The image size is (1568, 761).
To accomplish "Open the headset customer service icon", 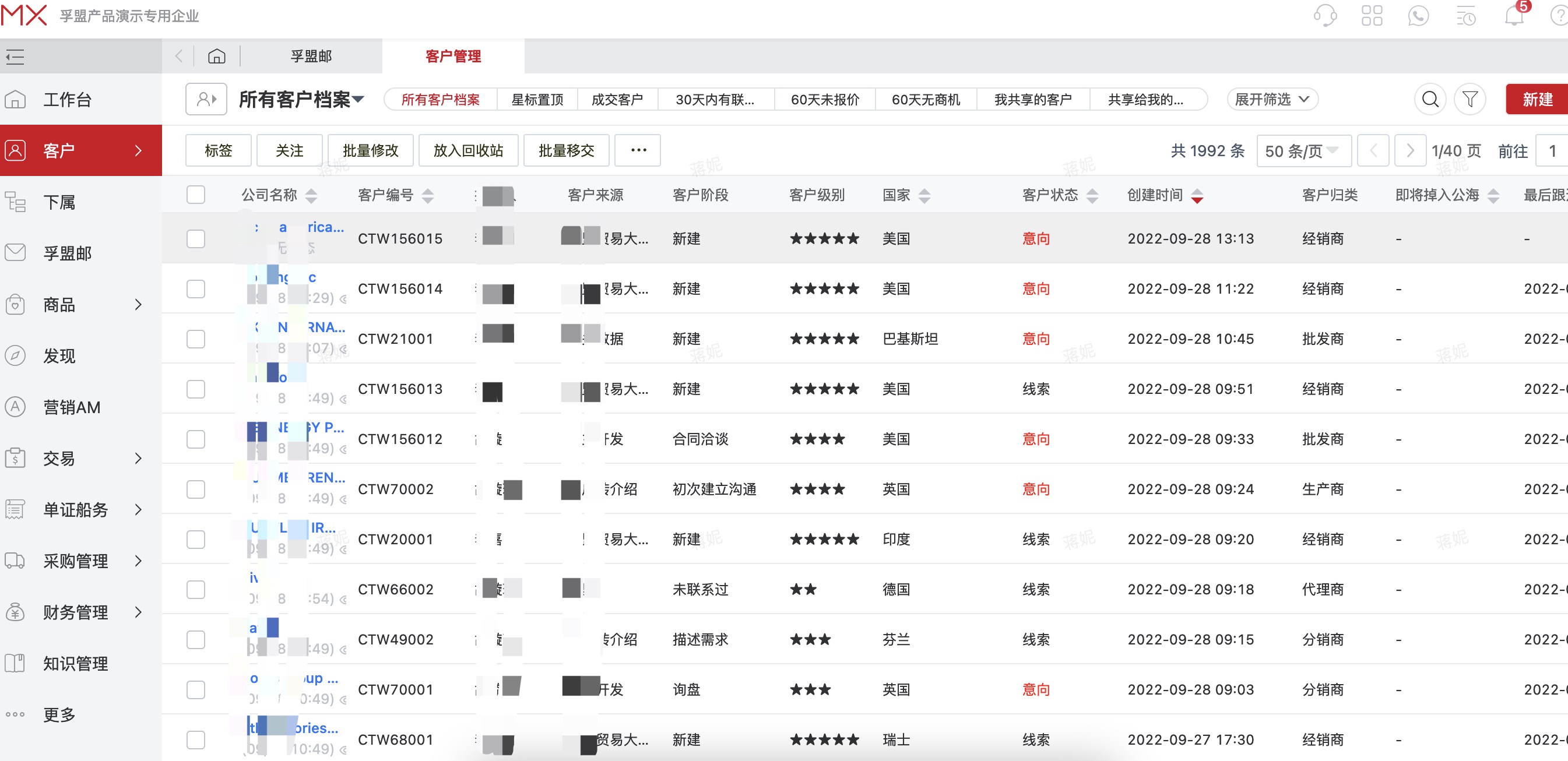I will point(1326,16).
